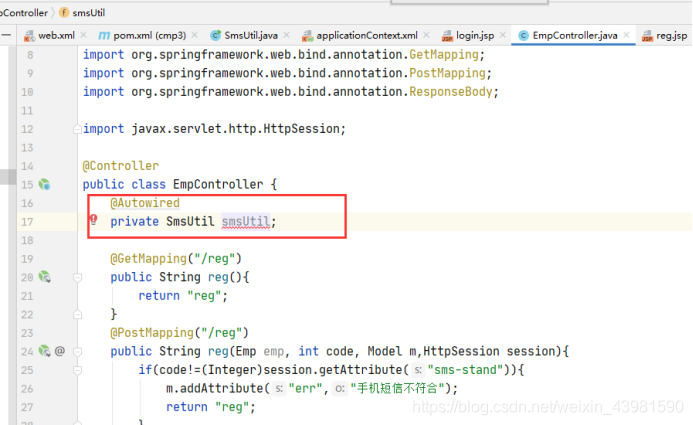The height and width of the screenshot is (425, 693).
Task: Click the @PostMapping("/reg") annotation
Action: coord(179,333)
